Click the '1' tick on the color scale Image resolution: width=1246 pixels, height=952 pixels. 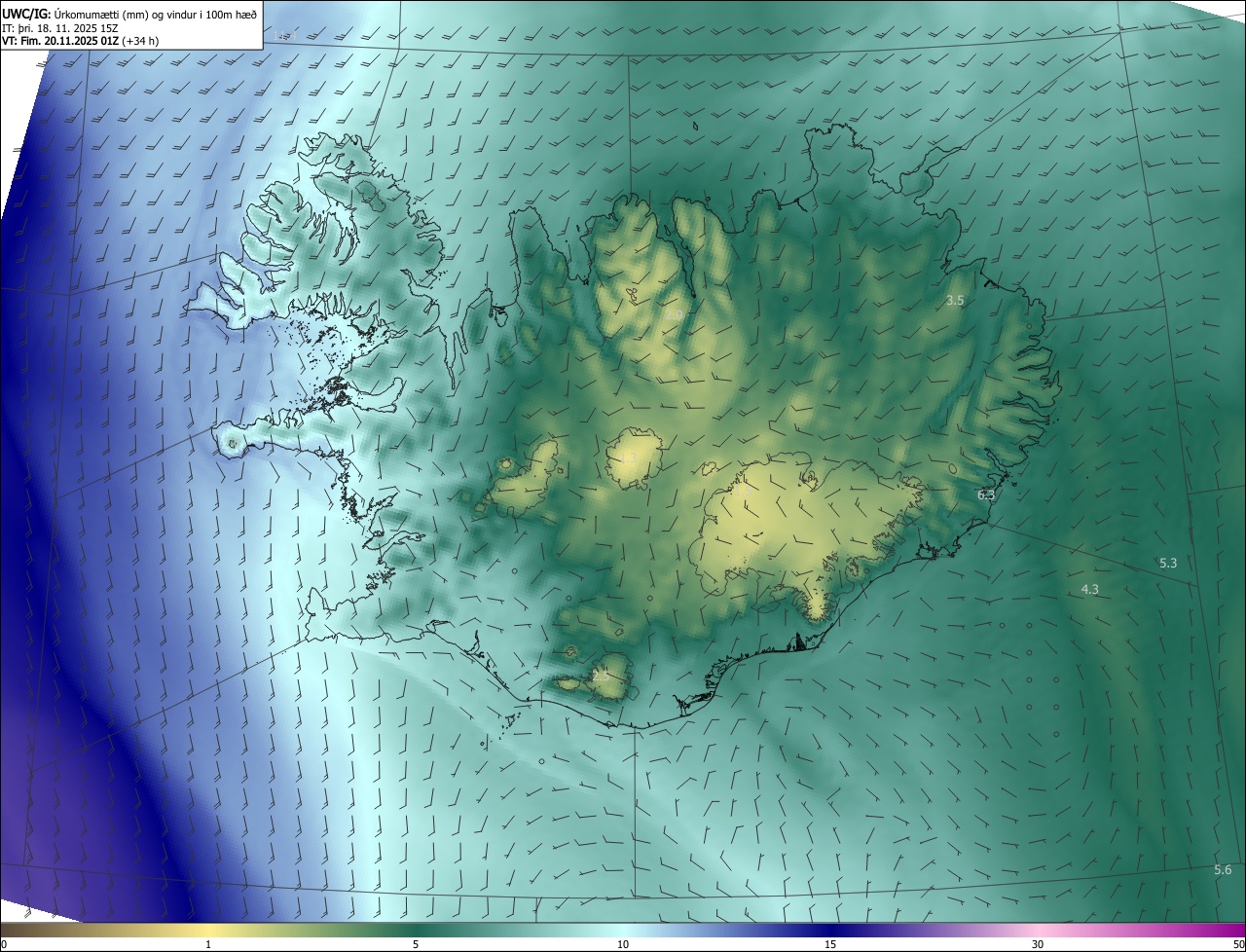point(208,944)
